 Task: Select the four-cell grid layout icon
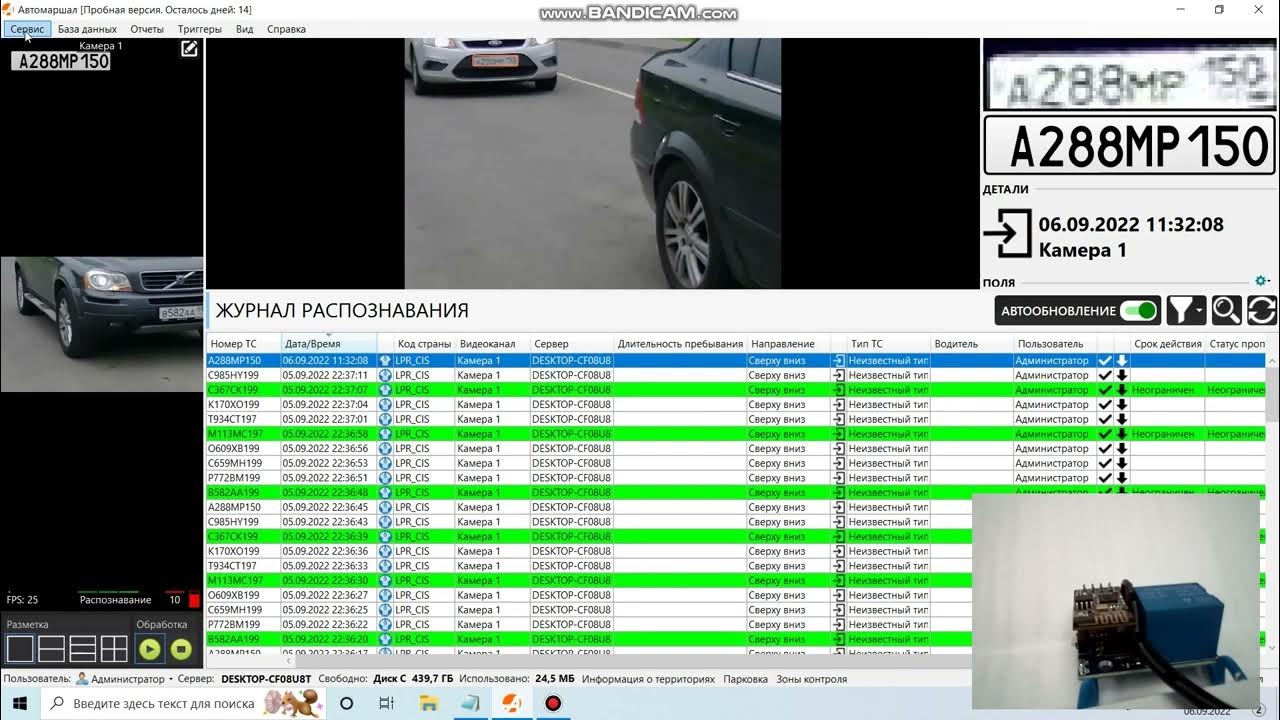(x=114, y=649)
